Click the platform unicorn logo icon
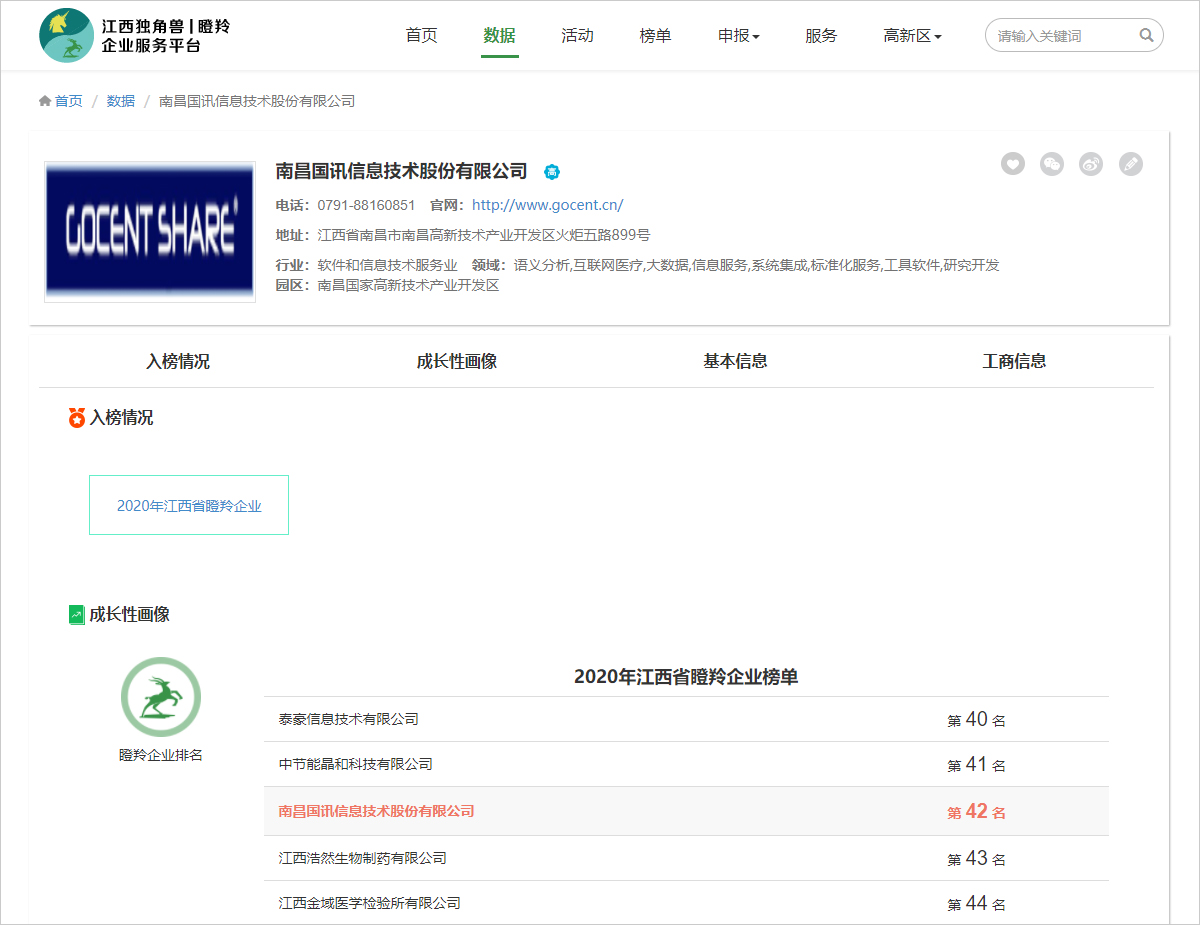Screen dimensions: 1200x925 point(66,35)
